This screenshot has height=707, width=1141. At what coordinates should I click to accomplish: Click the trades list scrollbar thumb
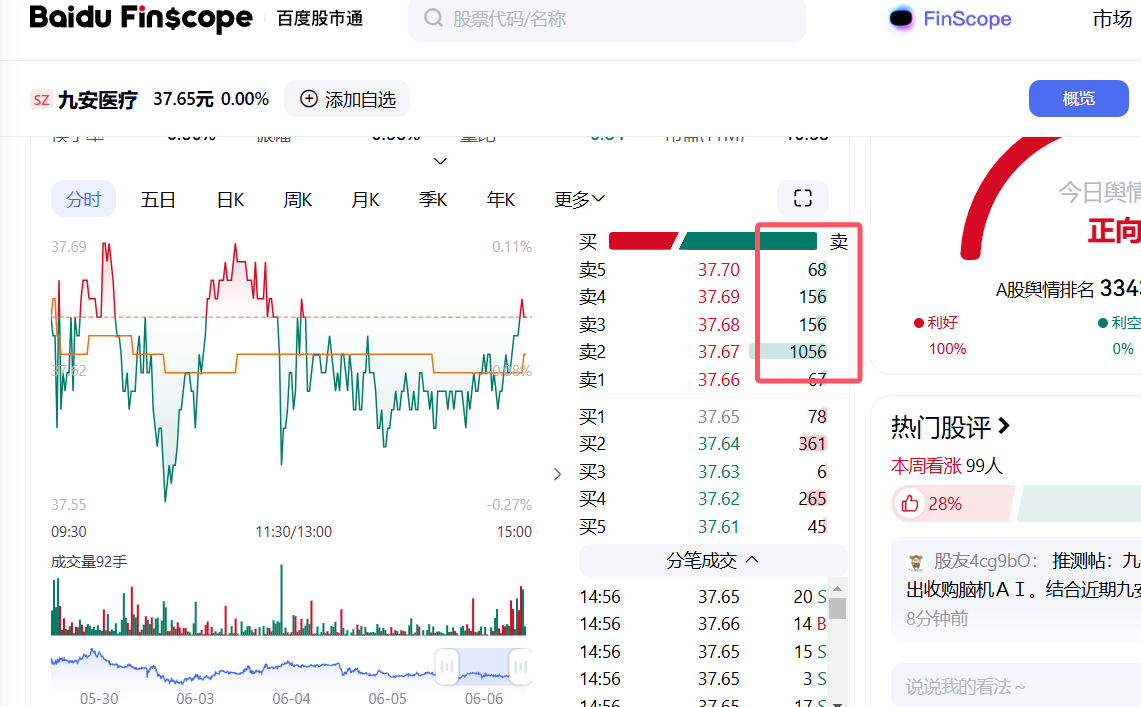pyautogui.click(x=838, y=608)
